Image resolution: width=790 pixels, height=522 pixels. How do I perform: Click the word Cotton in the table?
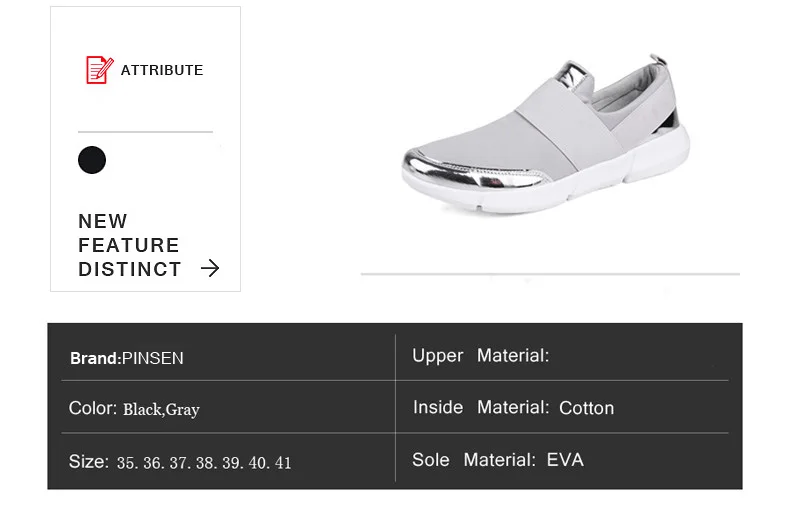(587, 408)
